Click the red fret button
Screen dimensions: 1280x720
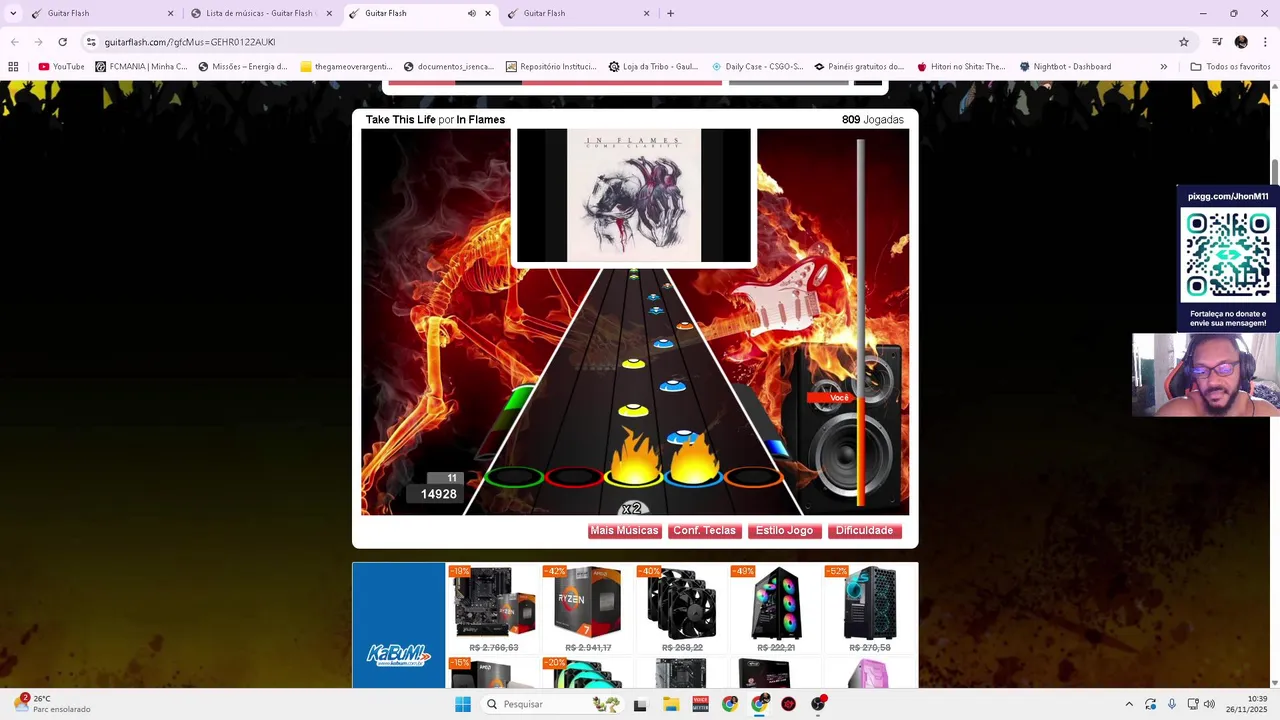(574, 478)
